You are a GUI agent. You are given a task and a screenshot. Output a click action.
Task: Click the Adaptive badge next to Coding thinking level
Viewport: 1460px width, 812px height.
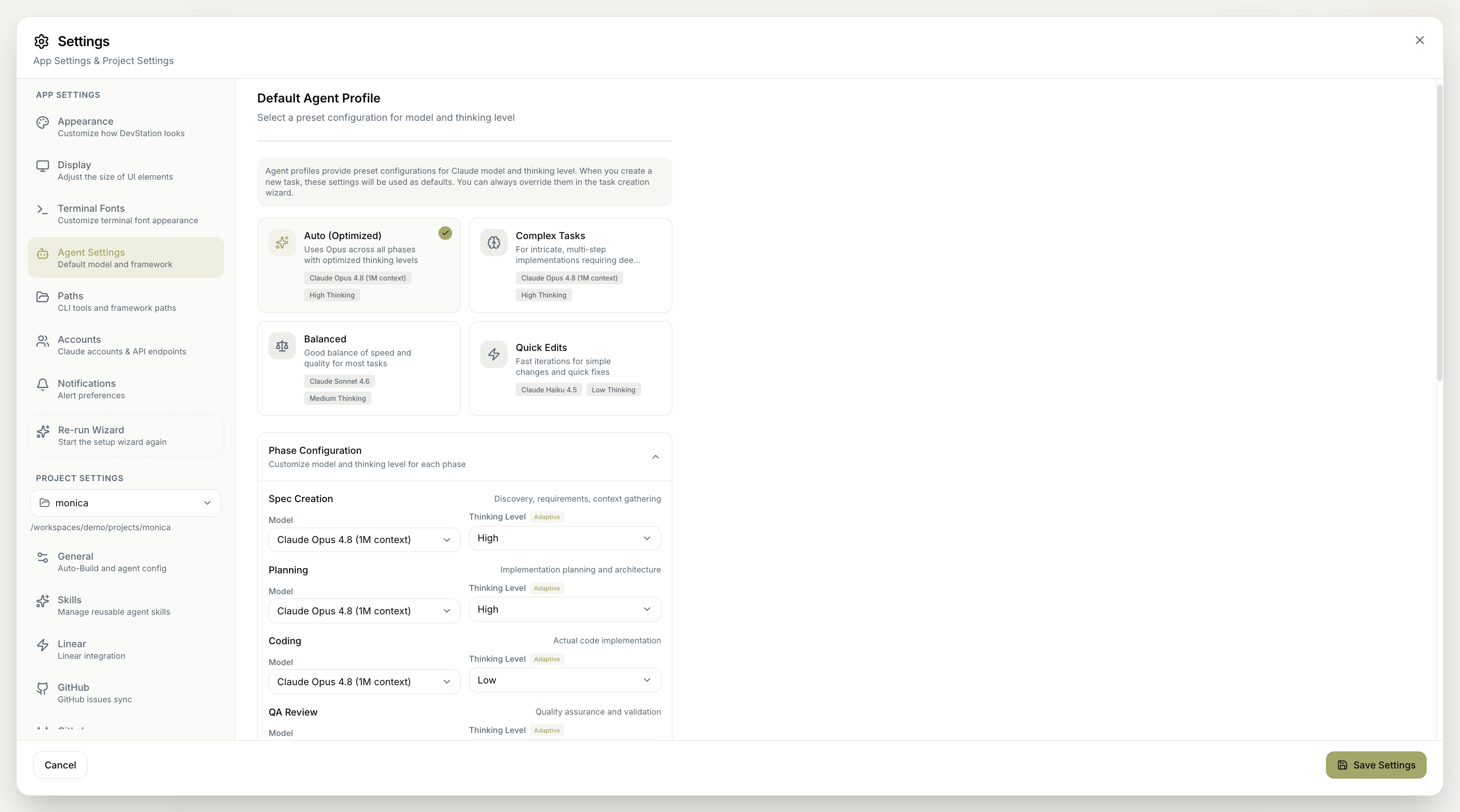point(547,659)
